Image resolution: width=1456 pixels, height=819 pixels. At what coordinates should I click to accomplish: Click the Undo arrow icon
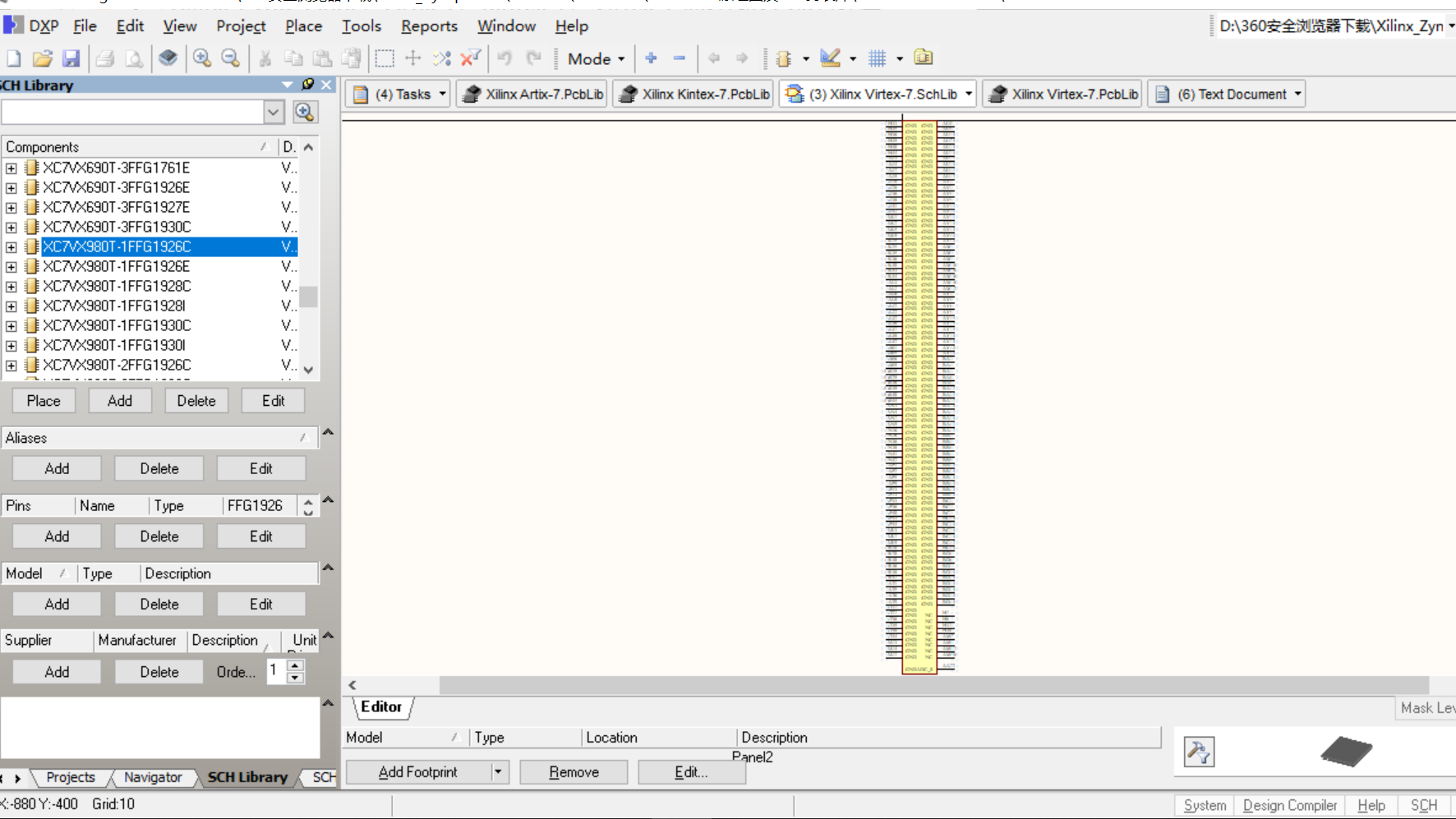coord(505,58)
